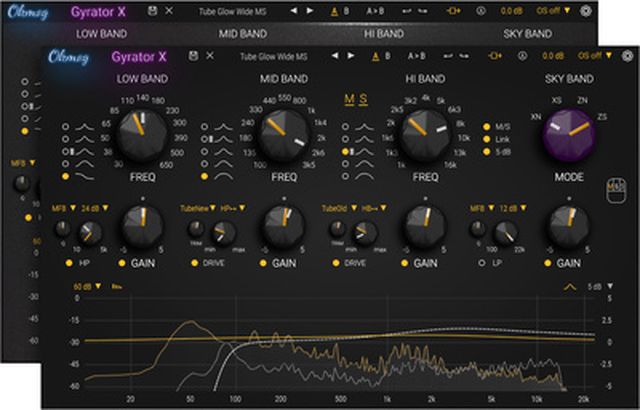Bypass Low Band GAIN toggle

[x=122, y=264]
